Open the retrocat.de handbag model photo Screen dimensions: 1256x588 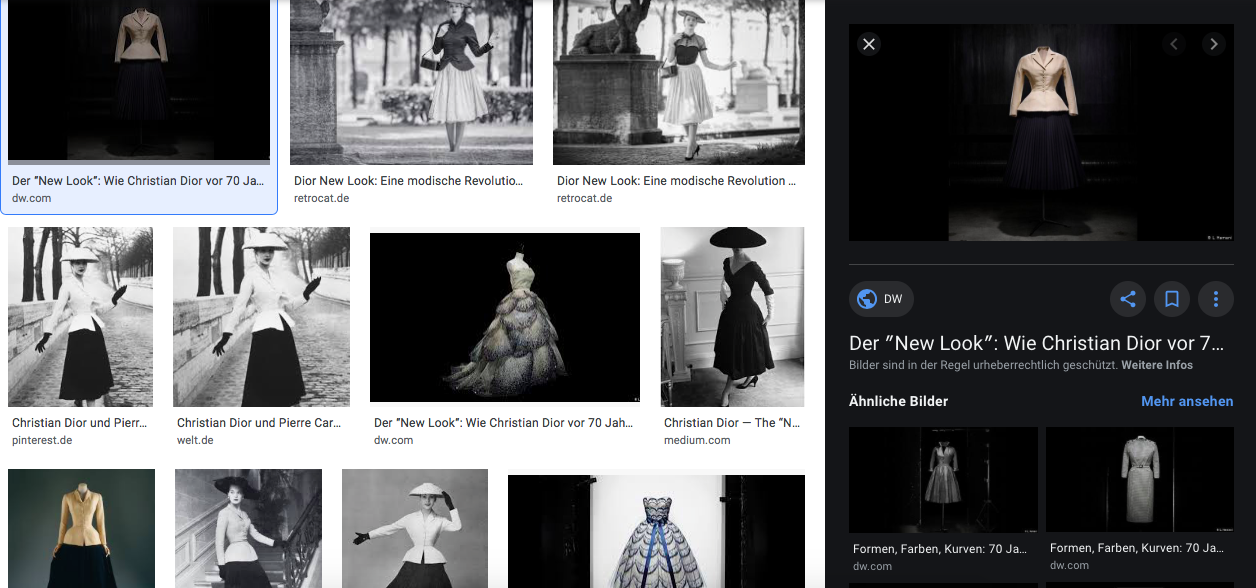tap(411, 82)
